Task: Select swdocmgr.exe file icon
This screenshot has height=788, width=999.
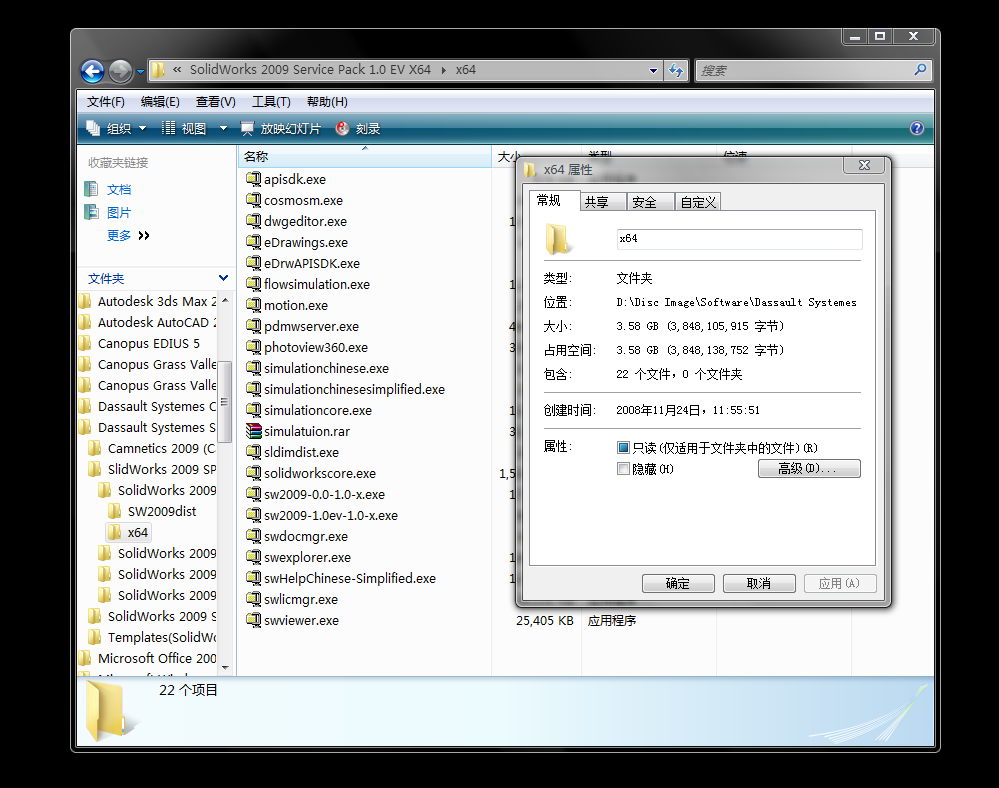Action: (x=254, y=536)
